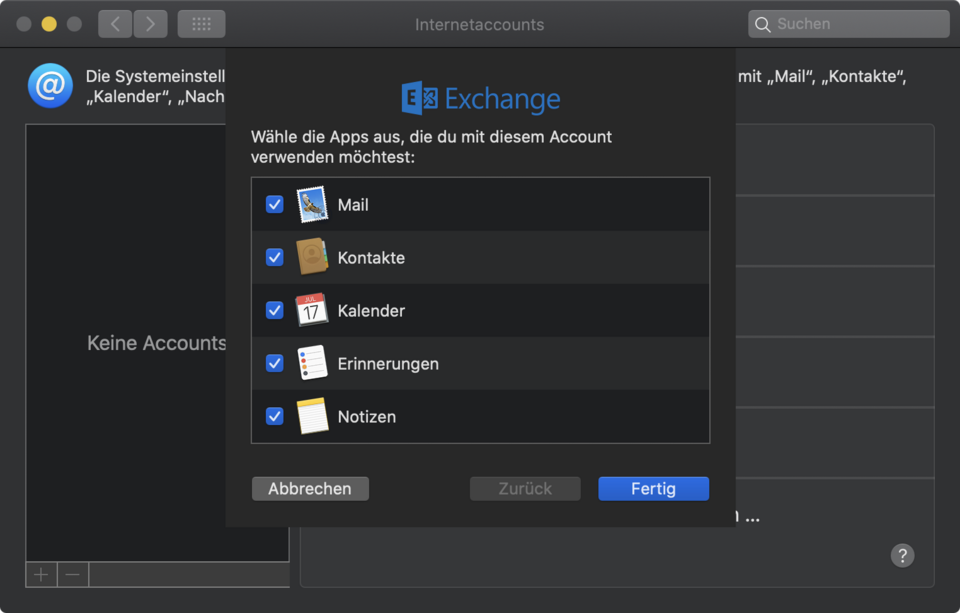960x613 pixels.
Task: Click the Exchange logo icon
Action: (x=419, y=99)
